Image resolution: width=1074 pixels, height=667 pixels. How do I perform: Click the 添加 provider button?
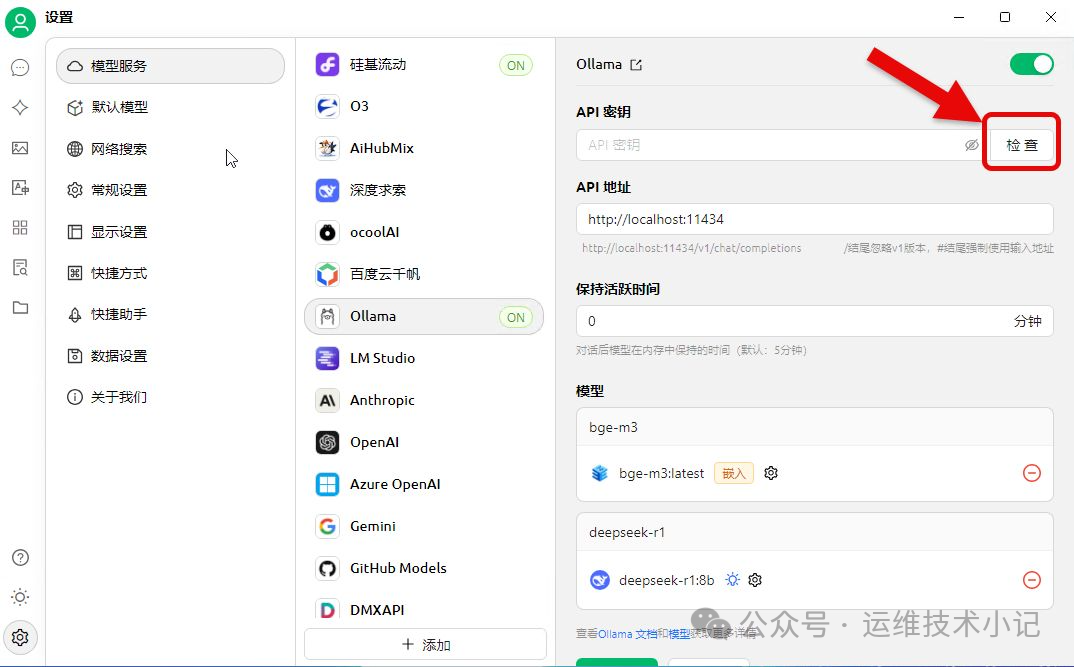pos(425,644)
